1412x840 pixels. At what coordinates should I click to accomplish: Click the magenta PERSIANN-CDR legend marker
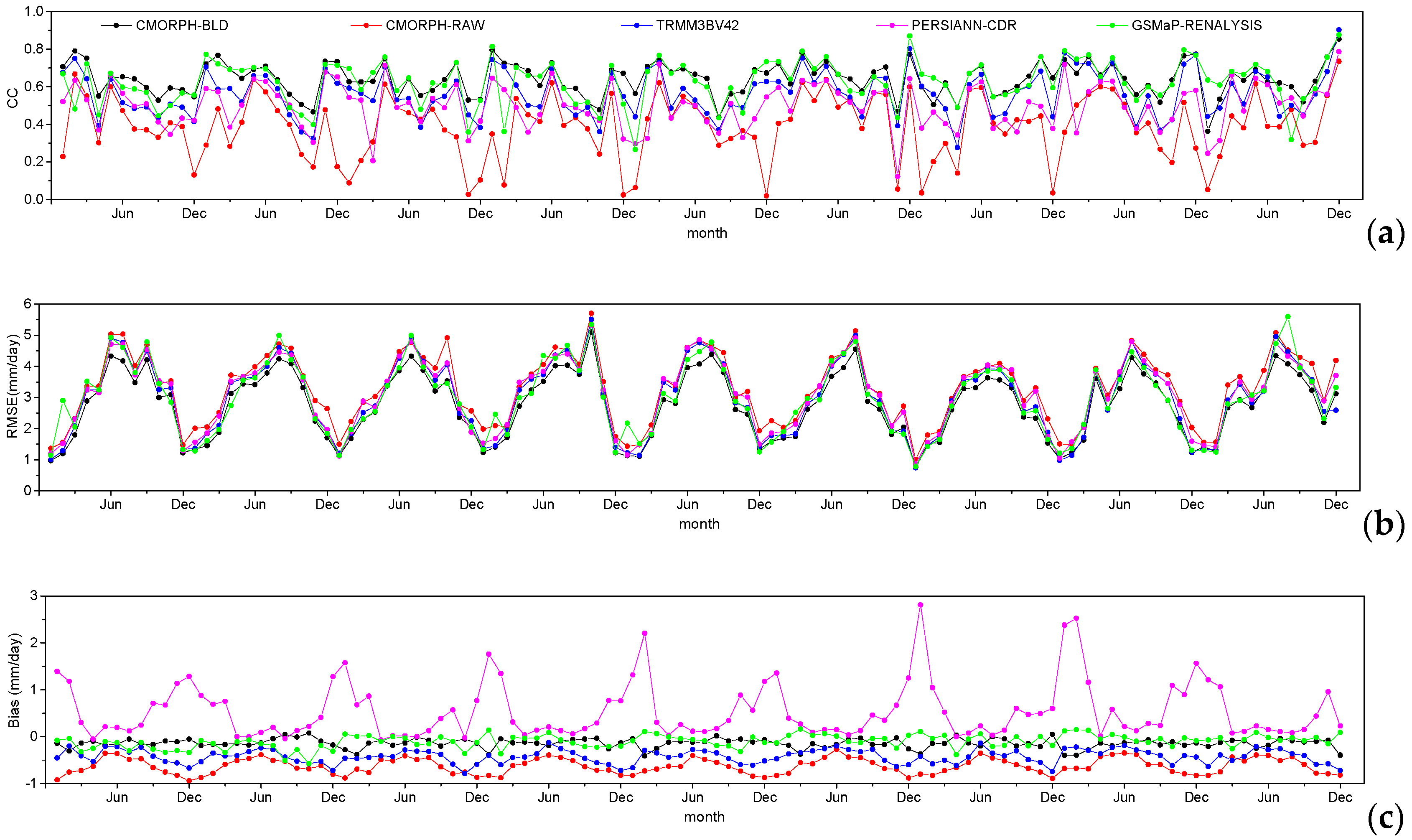click(892, 25)
